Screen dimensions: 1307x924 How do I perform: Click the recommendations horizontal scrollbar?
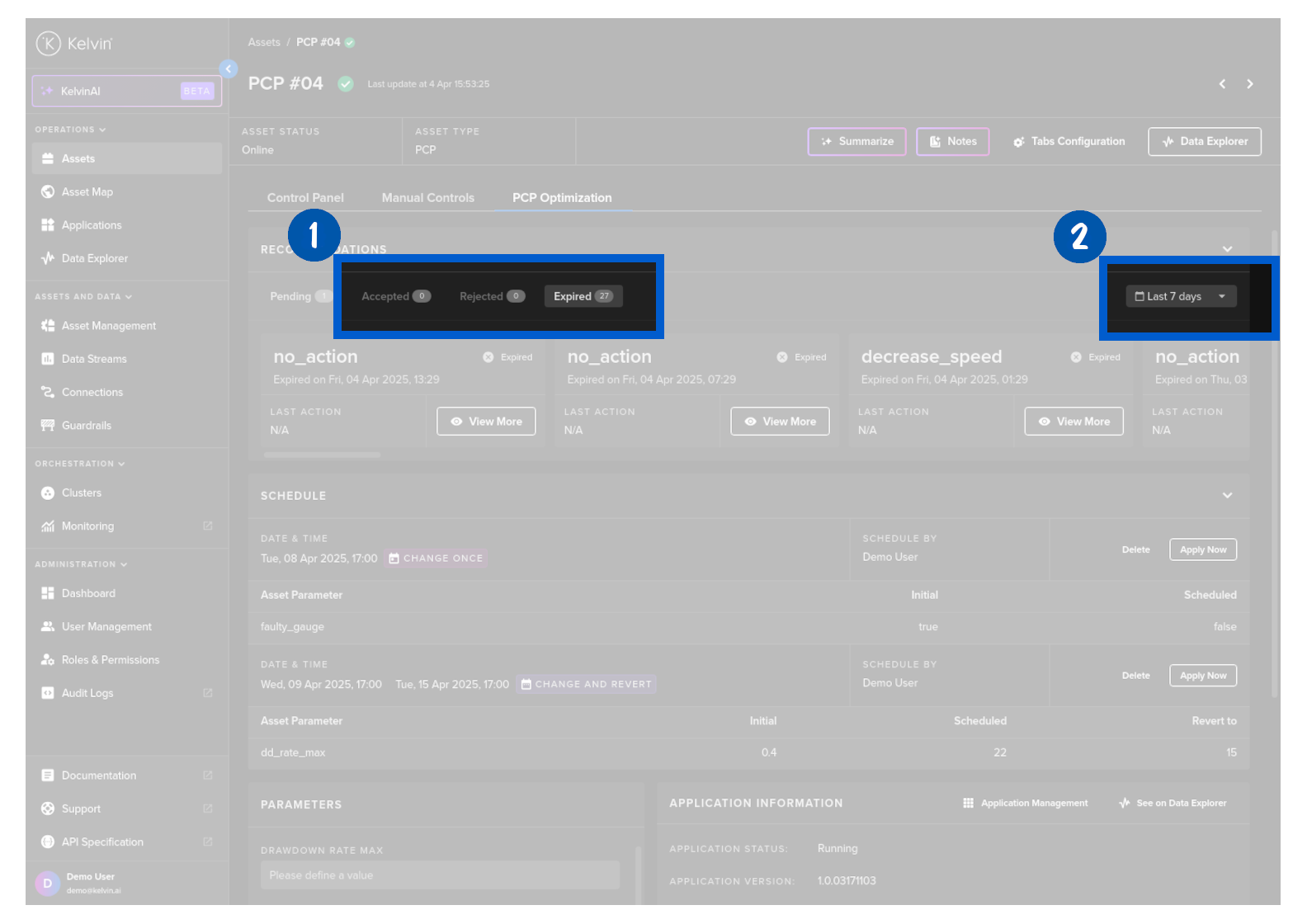coord(322,455)
